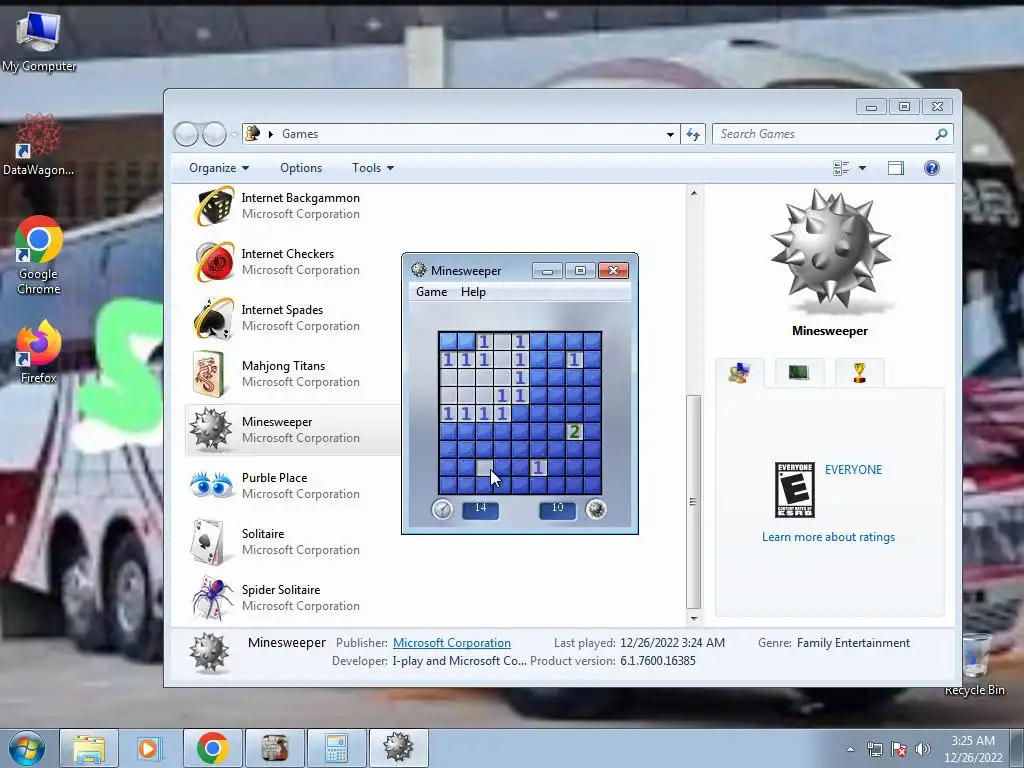
Task: Click the ESRB Everyone rating badge
Action: click(x=795, y=490)
